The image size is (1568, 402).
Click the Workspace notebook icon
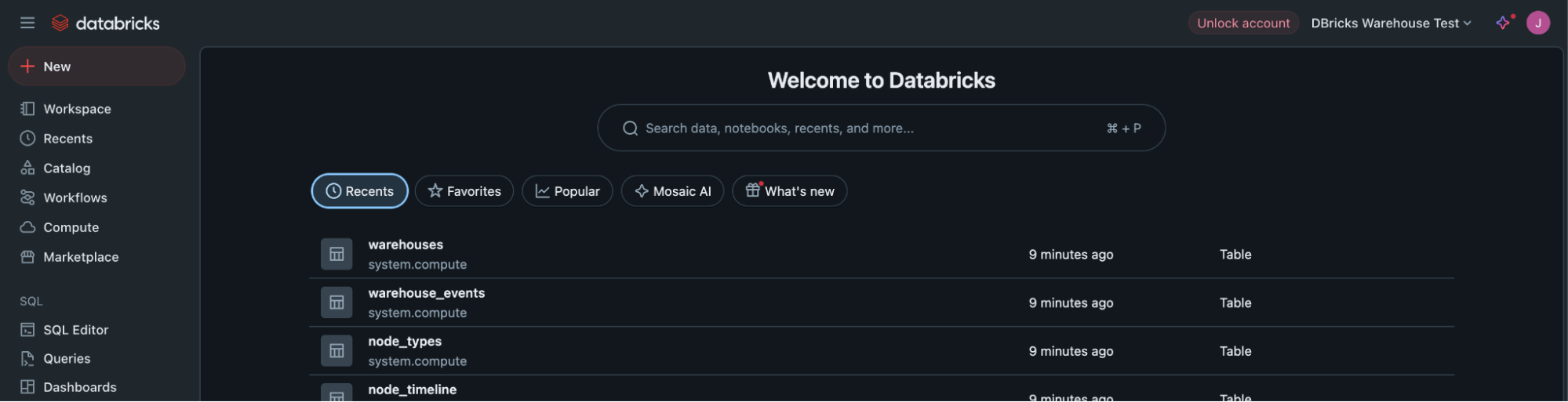pyautogui.click(x=27, y=109)
